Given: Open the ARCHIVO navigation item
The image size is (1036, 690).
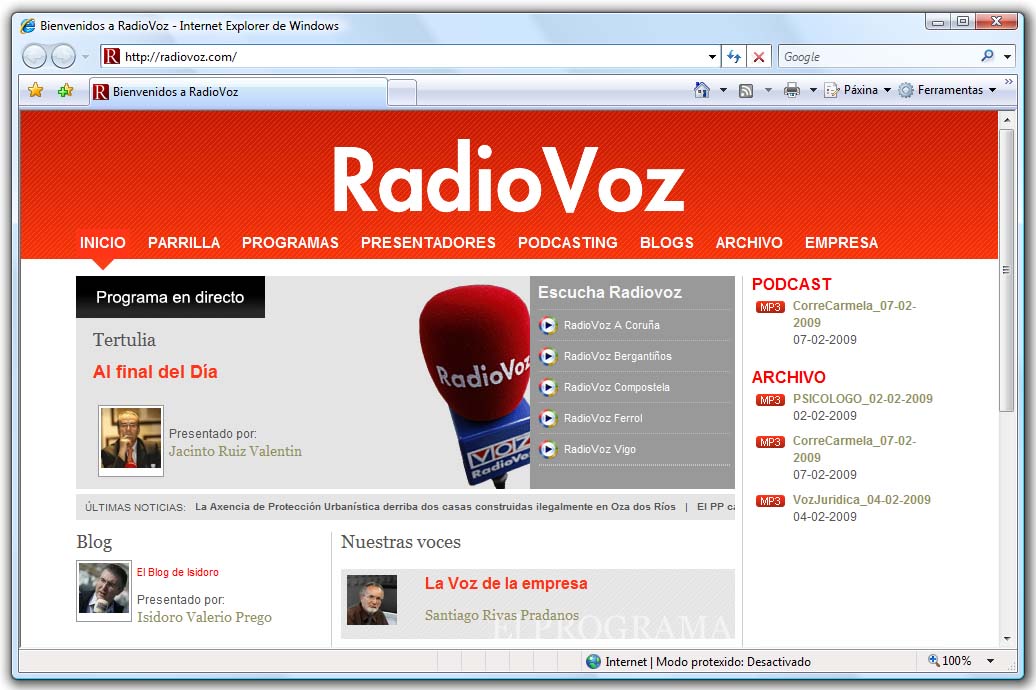Looking at the screenshot, I should pyautogui.click(x=749, y=243).
